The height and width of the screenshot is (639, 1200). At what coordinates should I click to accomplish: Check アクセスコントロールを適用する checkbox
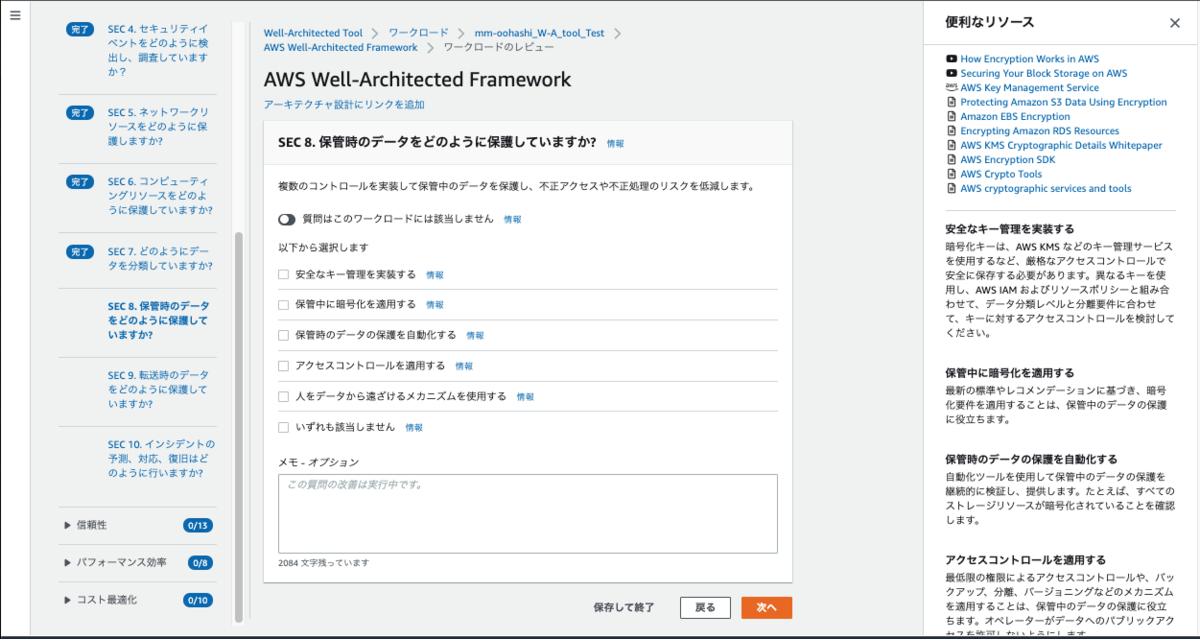[284, 366]
